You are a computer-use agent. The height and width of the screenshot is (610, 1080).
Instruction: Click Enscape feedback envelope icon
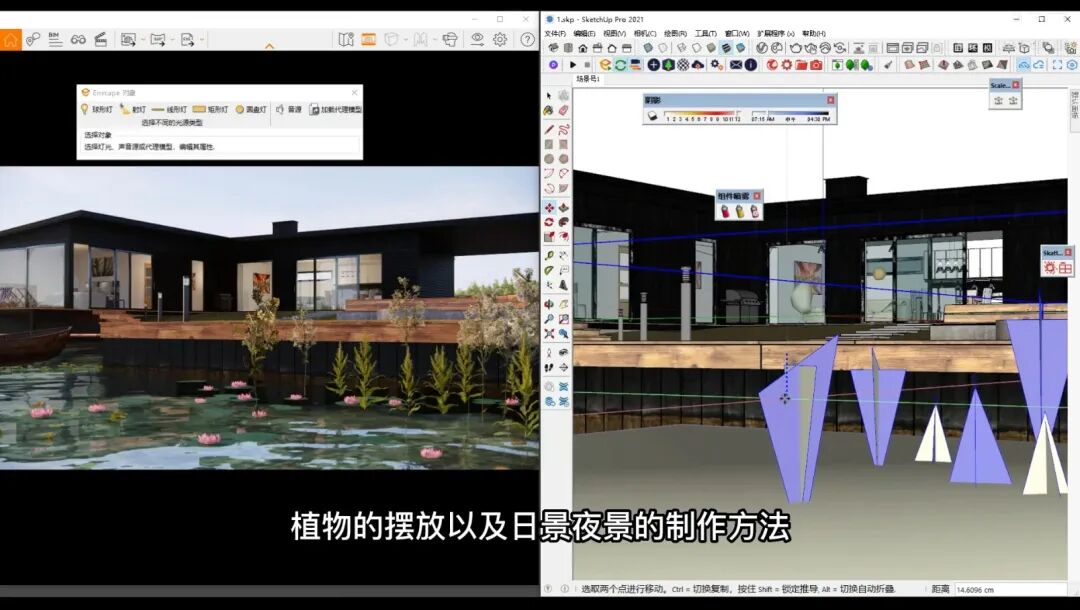[736, 65]
